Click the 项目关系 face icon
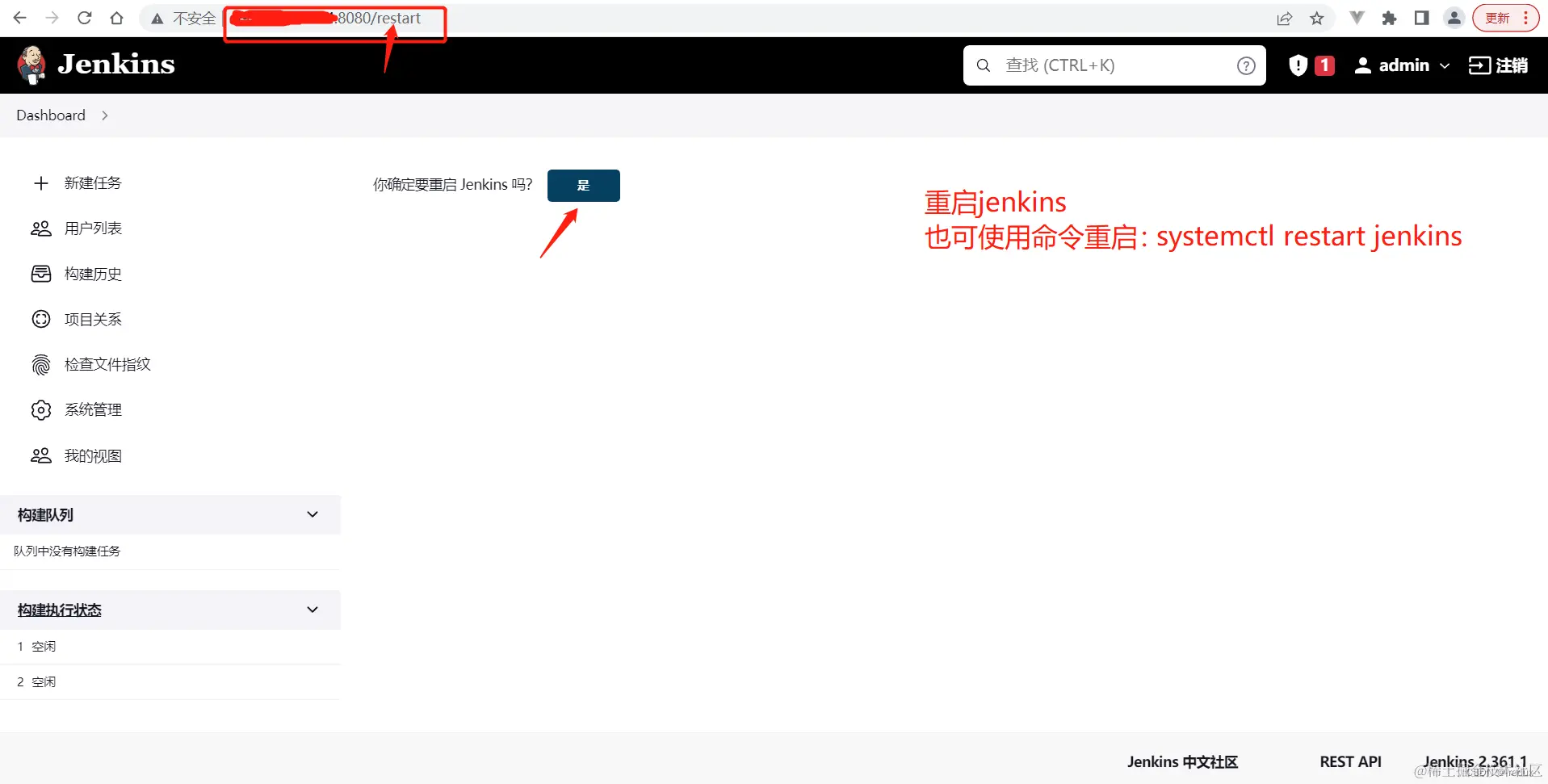The image size is (1548, 784). pos(41,319)
